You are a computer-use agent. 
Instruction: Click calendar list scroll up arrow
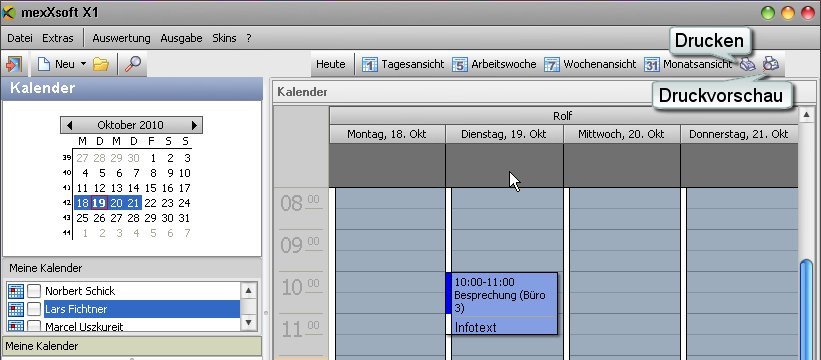tap(248, 290)
